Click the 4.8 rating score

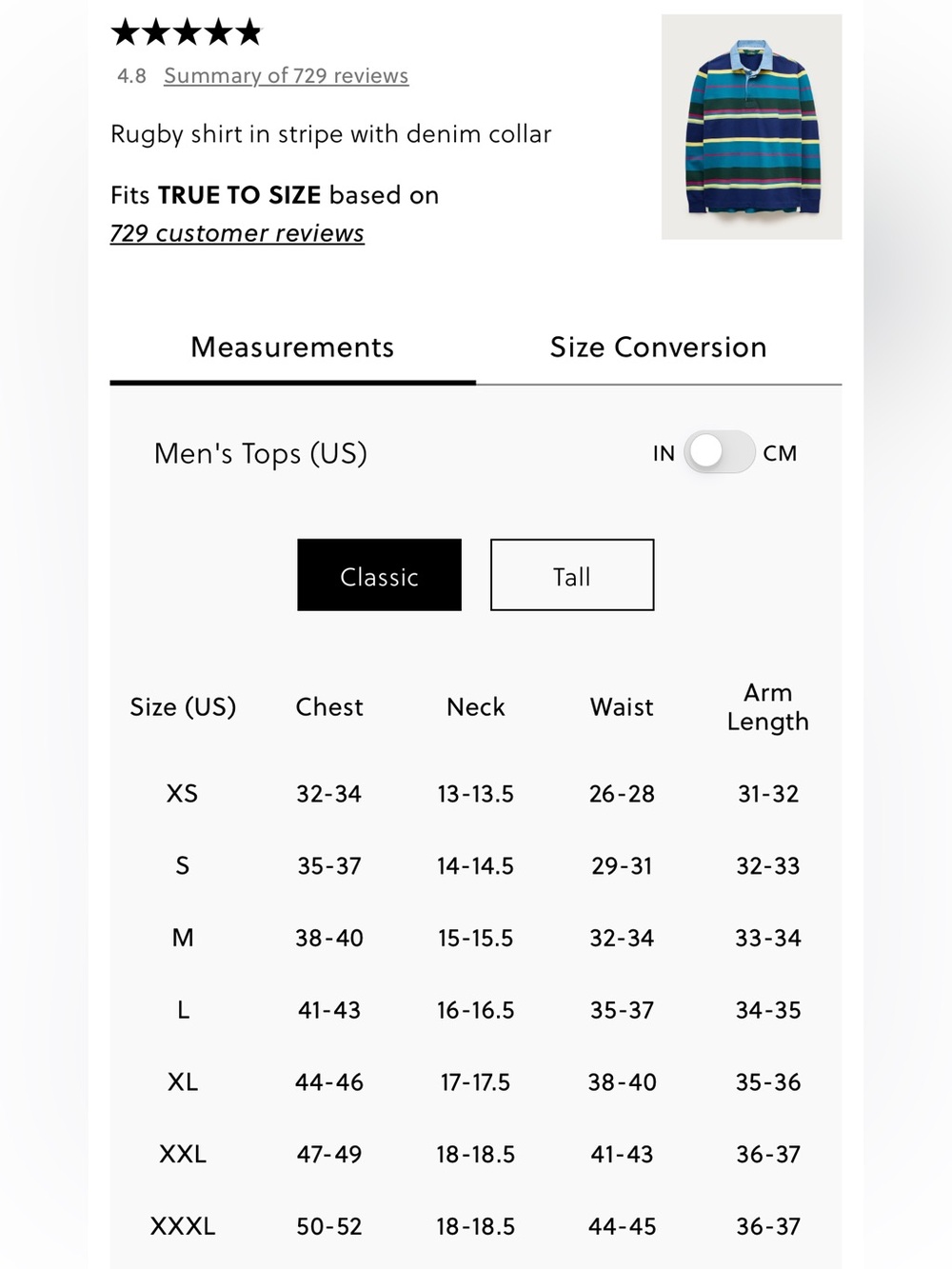(131, 76)
